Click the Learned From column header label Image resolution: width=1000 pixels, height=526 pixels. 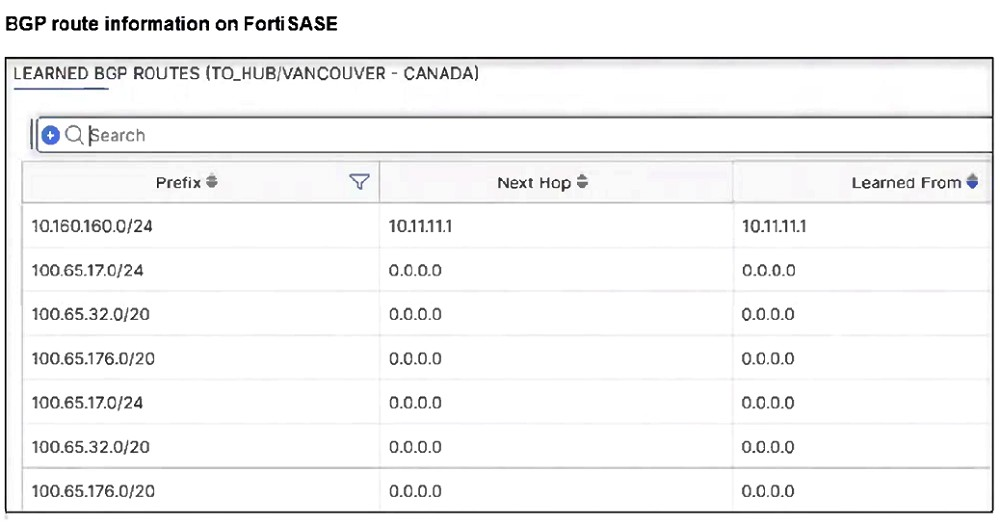click(x=904, y=183)
